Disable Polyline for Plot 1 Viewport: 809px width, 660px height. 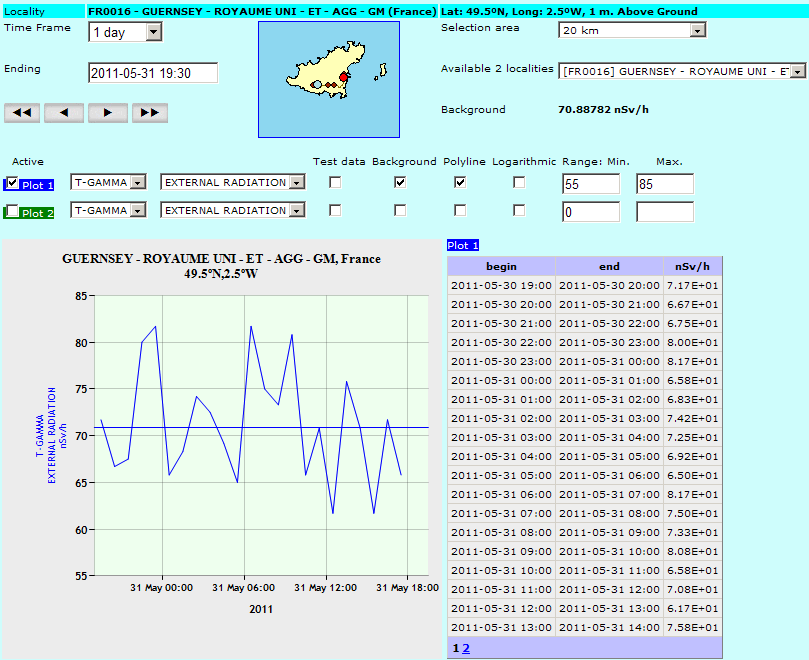coord(460,183)
